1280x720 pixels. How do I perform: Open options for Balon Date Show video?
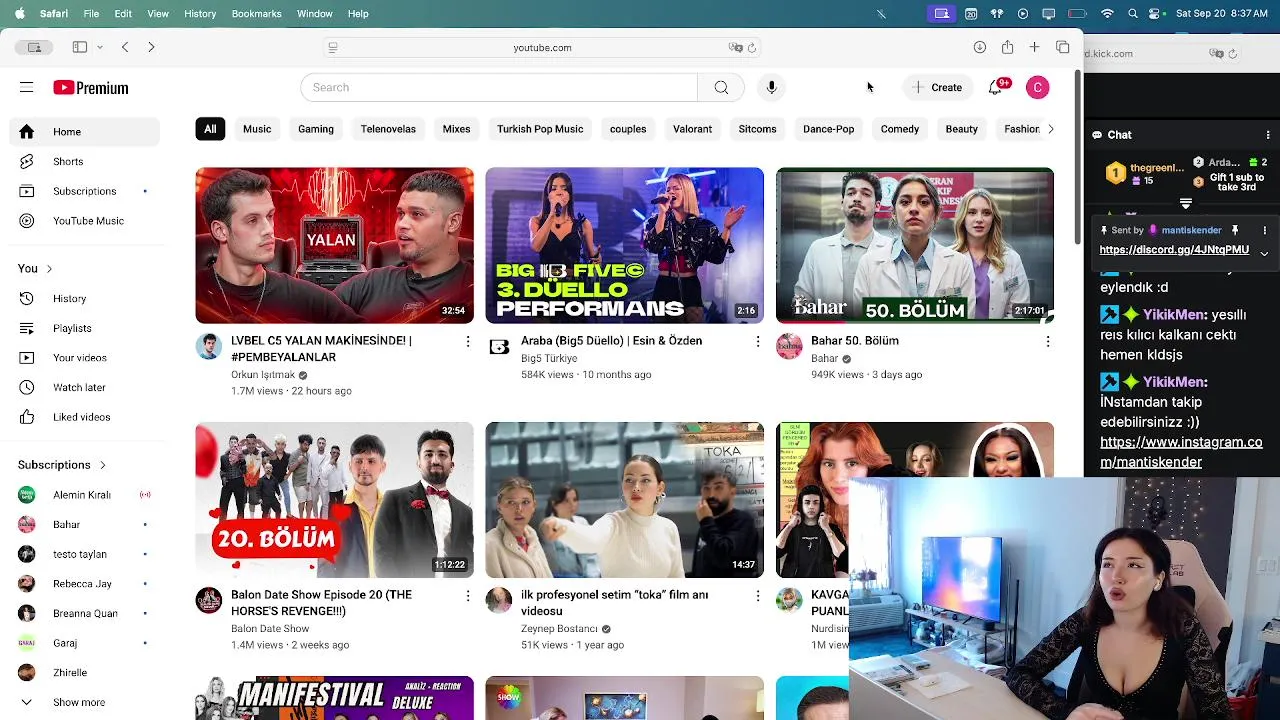click(467, 596)
